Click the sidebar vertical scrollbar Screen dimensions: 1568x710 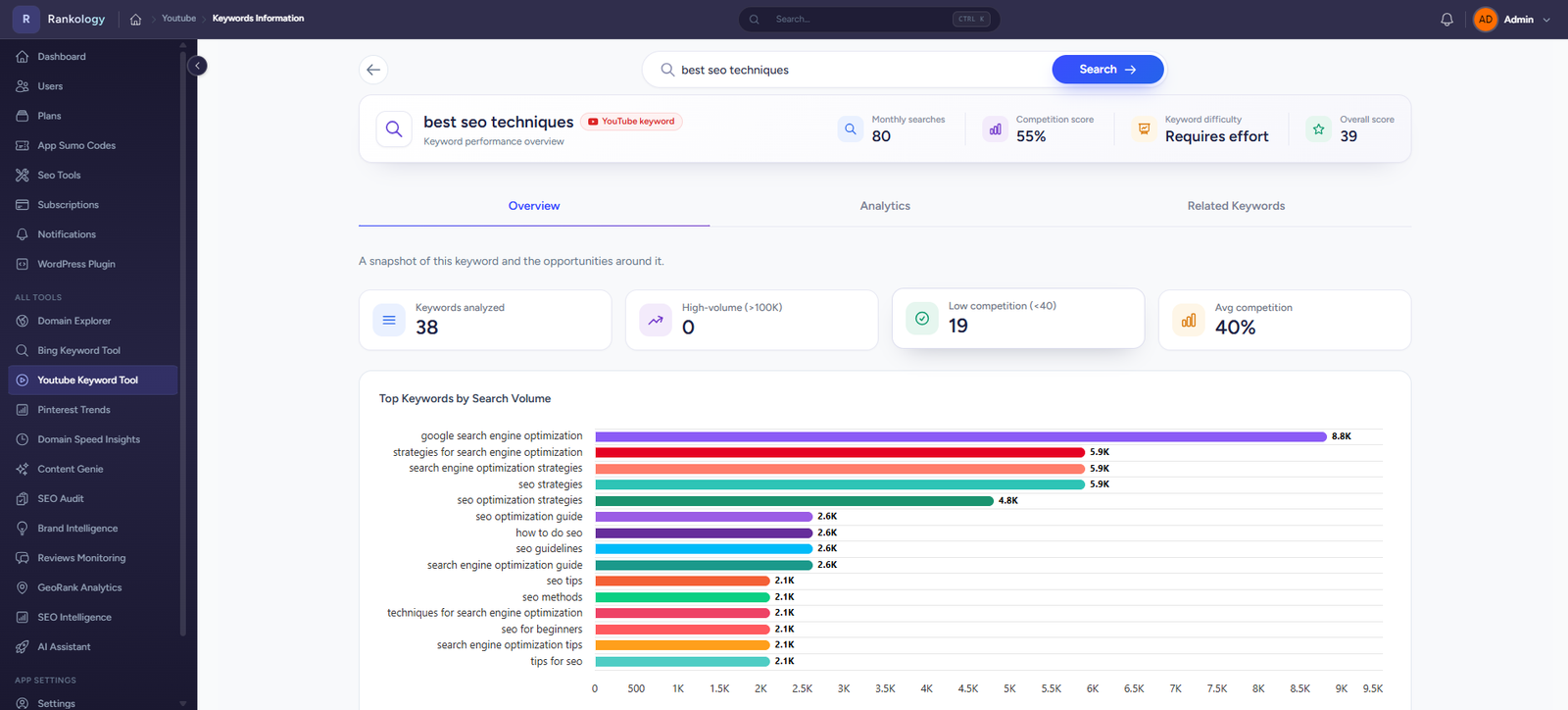tap(183, 343)
